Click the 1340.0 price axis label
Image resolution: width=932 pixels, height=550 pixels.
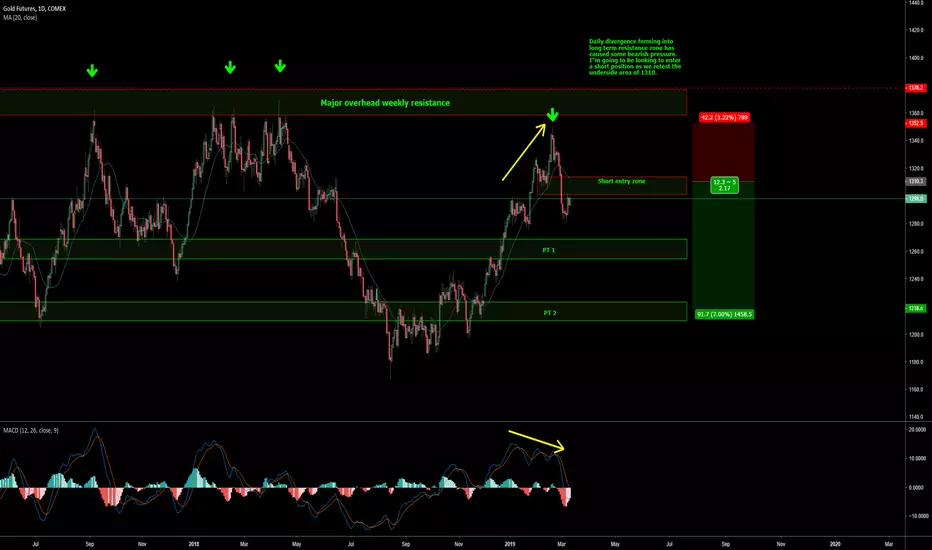916,141
